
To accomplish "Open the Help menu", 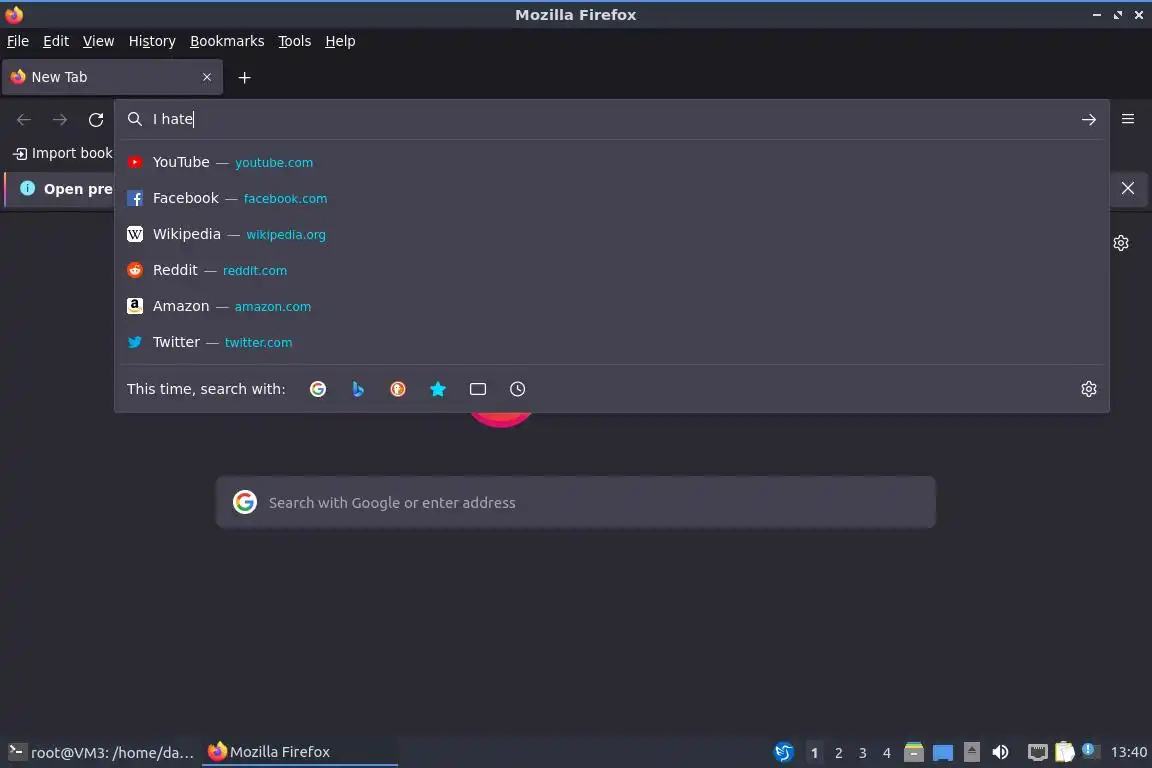I will click(340, 41).
